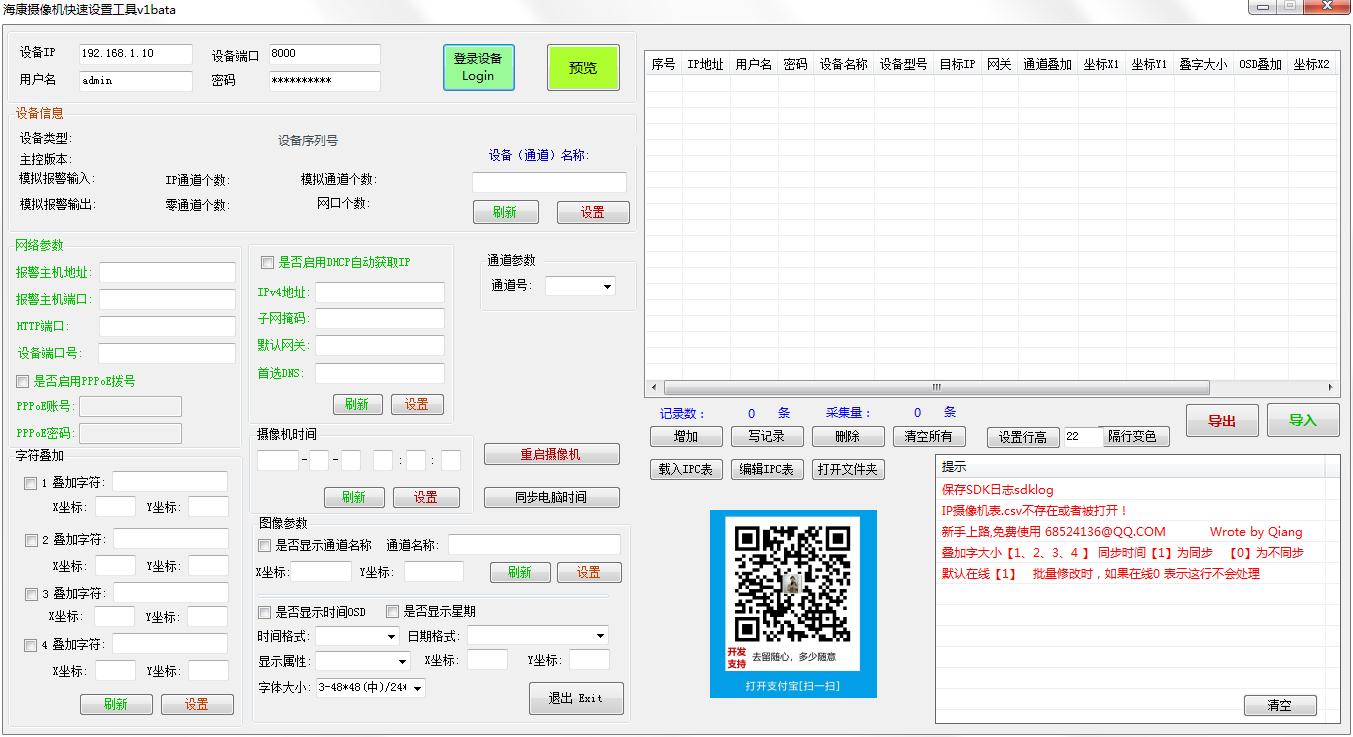This screenshot has height=737, width=1353.
Task: Toggle the PPPoE dial-up checkbox
Action: [x=23, y=381]
